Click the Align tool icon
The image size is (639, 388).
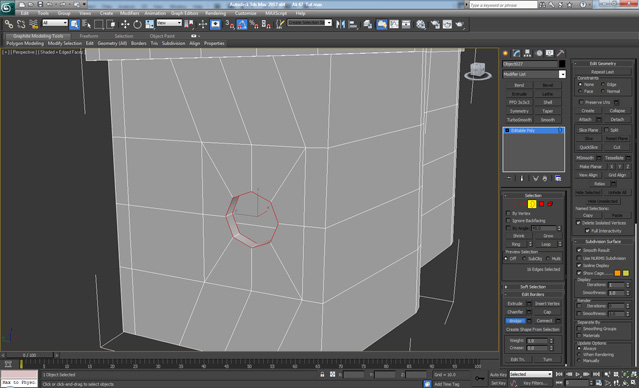coord(353,24)
